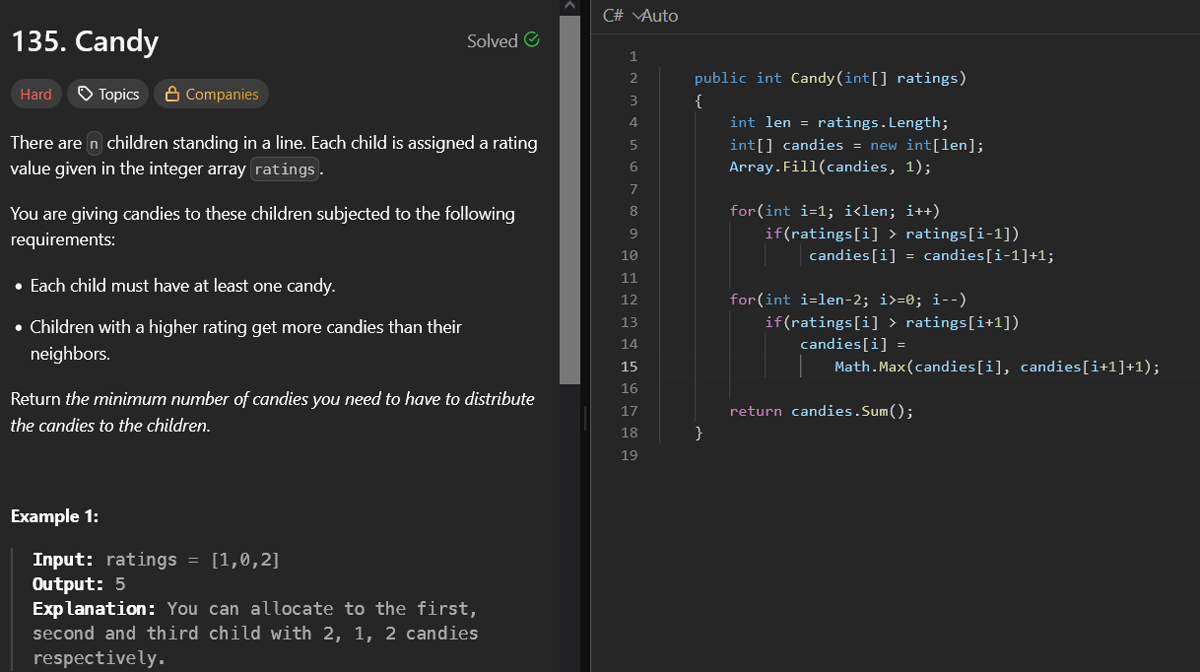Click the green Solved checkmark icon
The image size is (1200, 672).
coord(532,41)
